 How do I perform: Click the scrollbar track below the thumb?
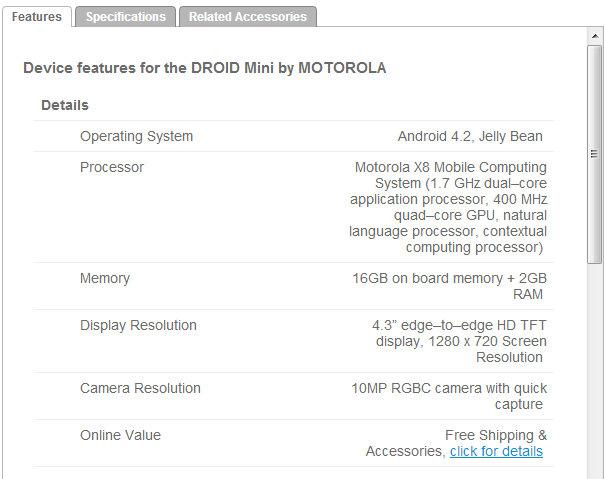coord(595,370)
